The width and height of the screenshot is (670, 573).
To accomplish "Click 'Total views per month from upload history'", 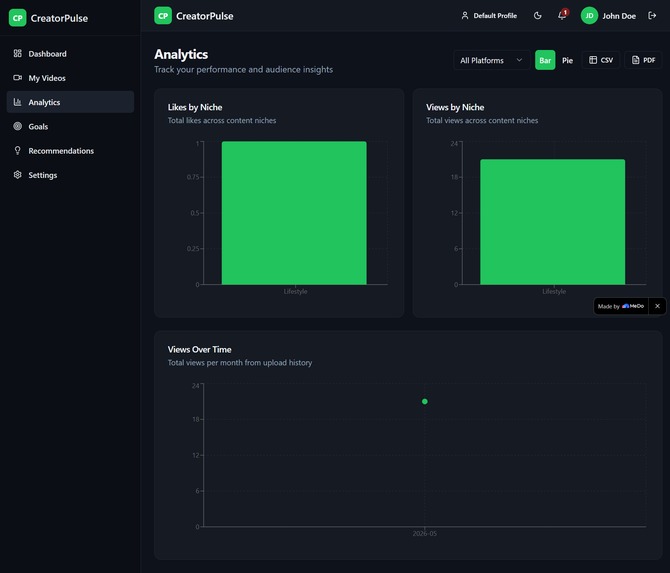I will [x=240, y=363].
